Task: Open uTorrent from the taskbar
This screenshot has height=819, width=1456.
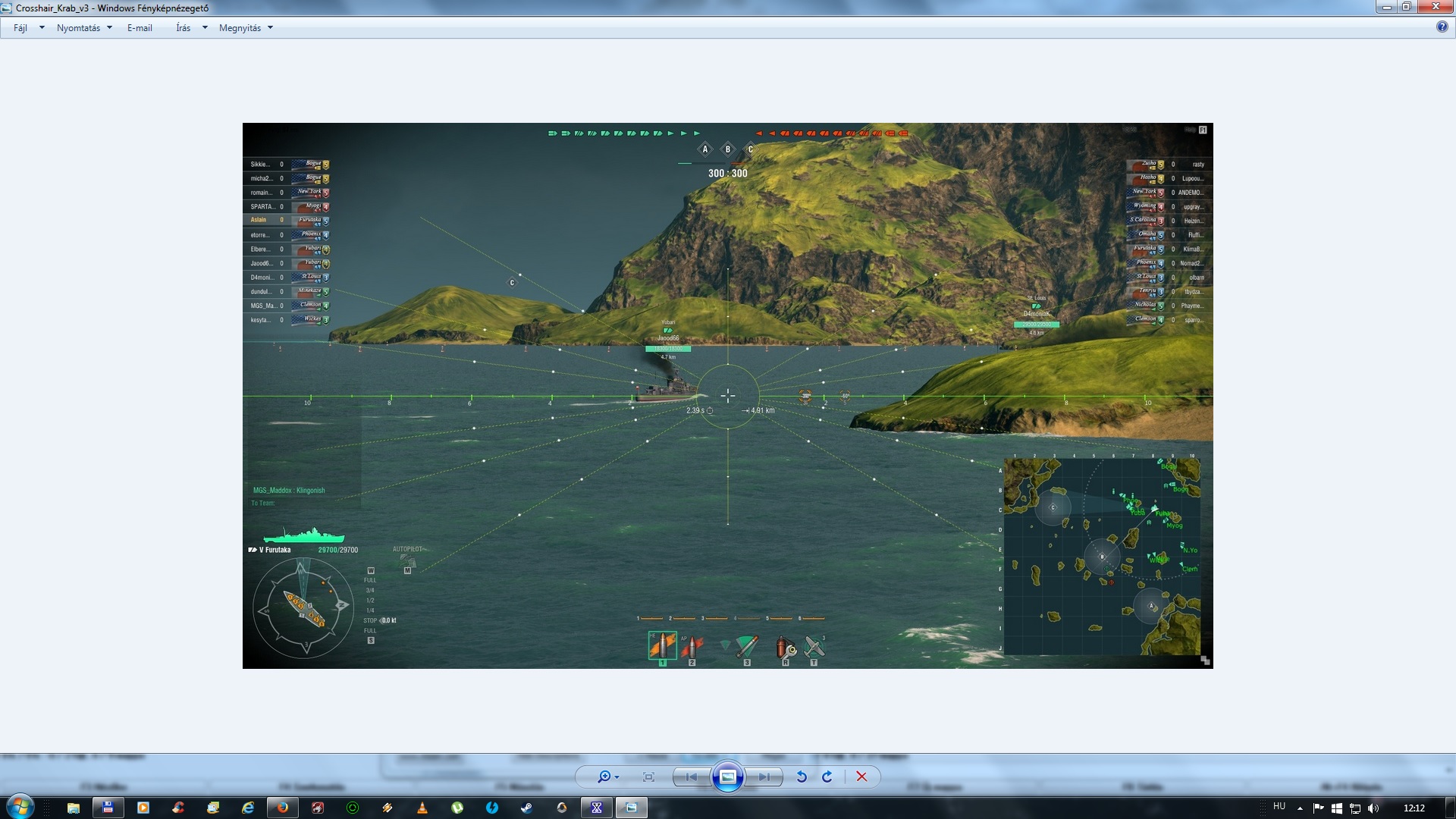Action: (x=457, y=808)
